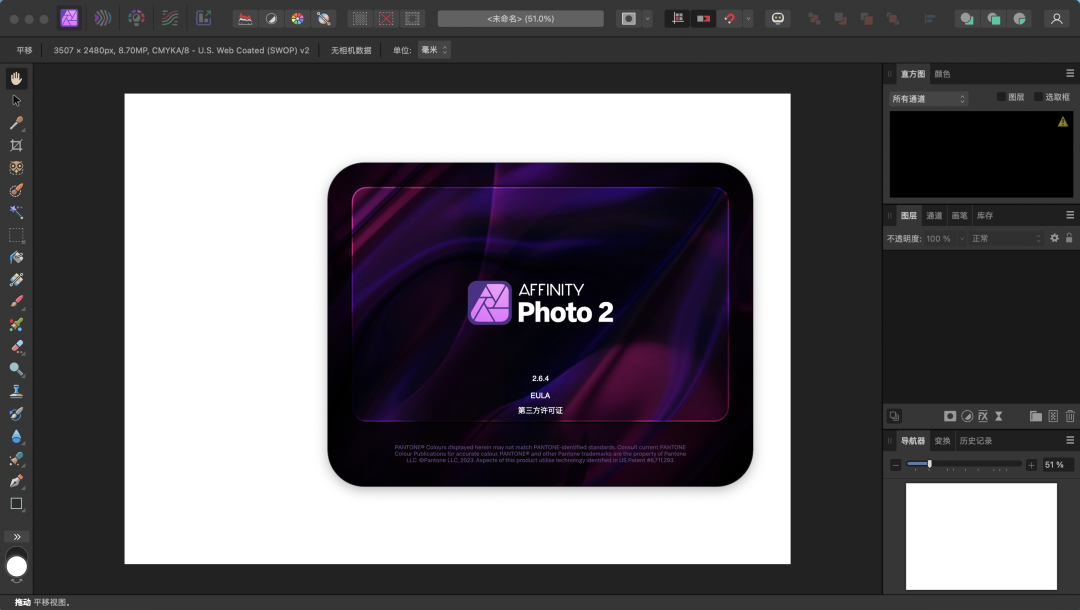Add a mask layer
Viewport: 1080px width, 610px height.
[950, 416]
